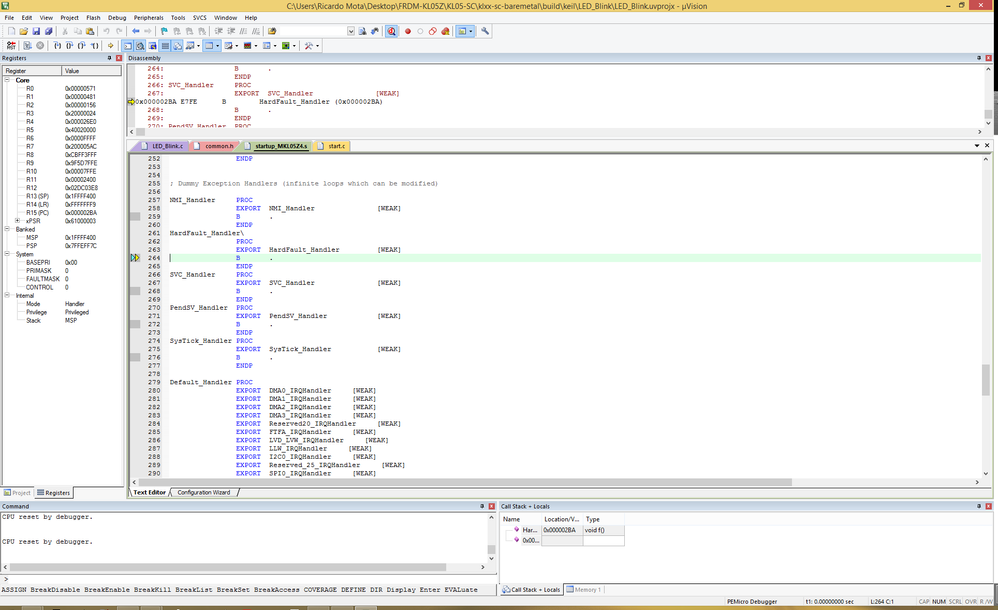
Task: Paste from clipboard using toolbar icon
Action: click(x=90, y=31)
